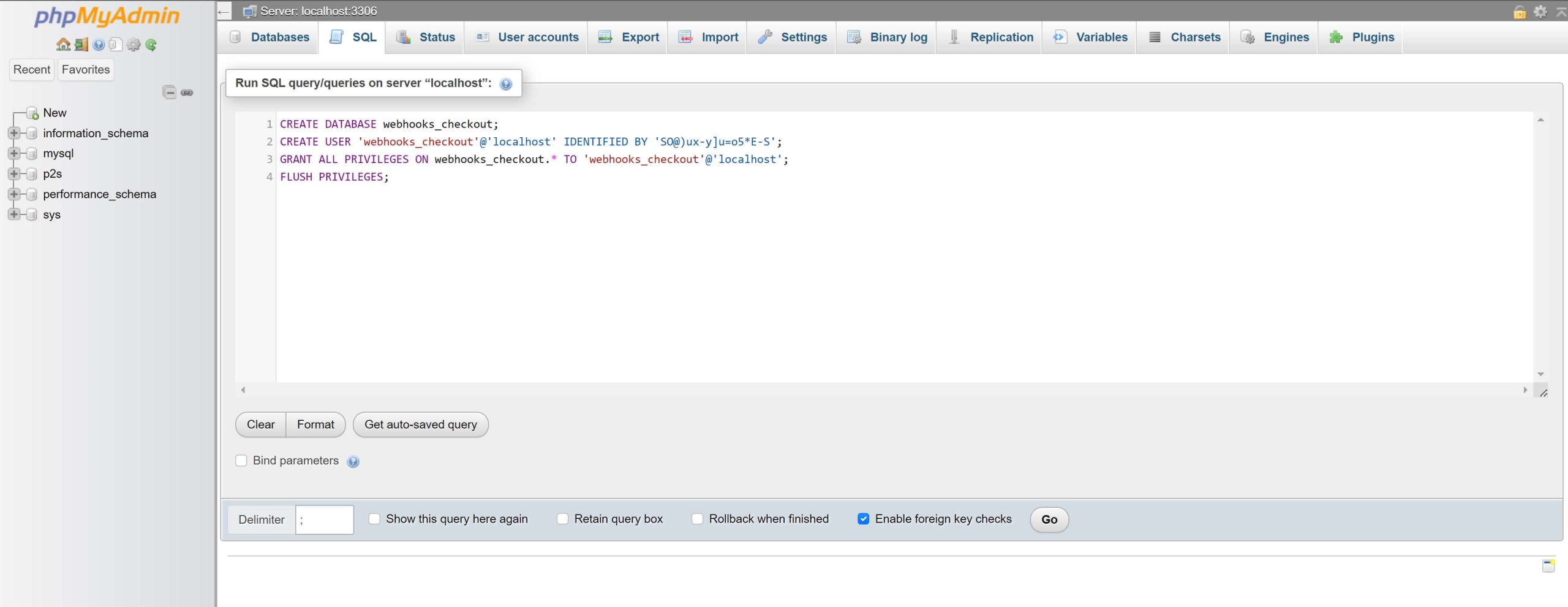Click the p2s database cylinder icon
This screenshot has width=1568, height=607.
(32, 174)
